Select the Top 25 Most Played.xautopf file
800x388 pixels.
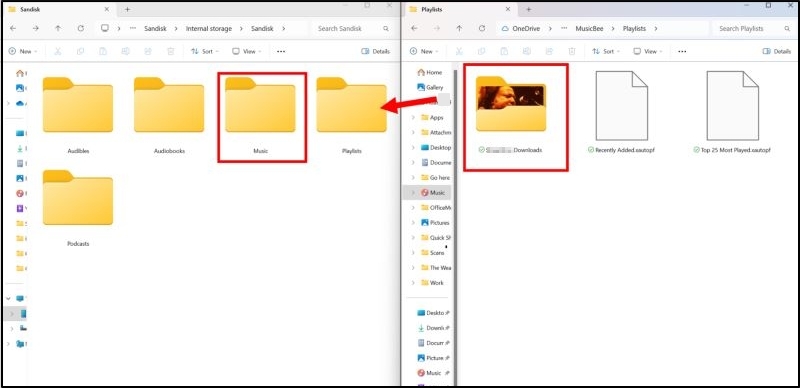point(733,112)
